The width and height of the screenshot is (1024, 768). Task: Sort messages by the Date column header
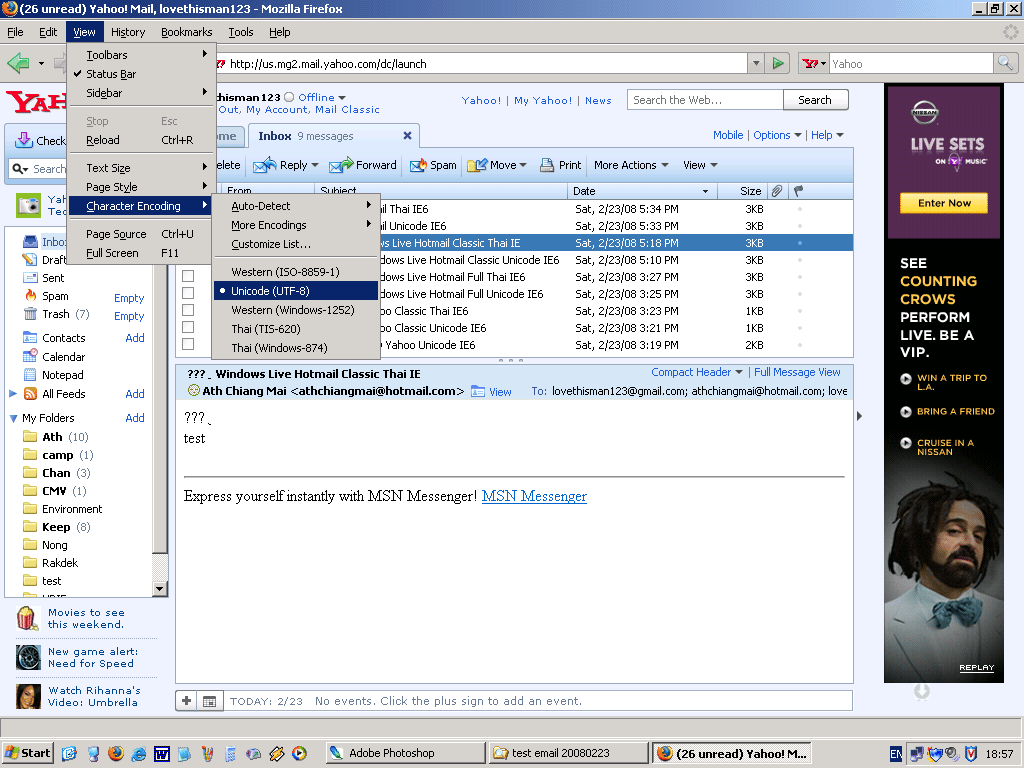[642, 191]
